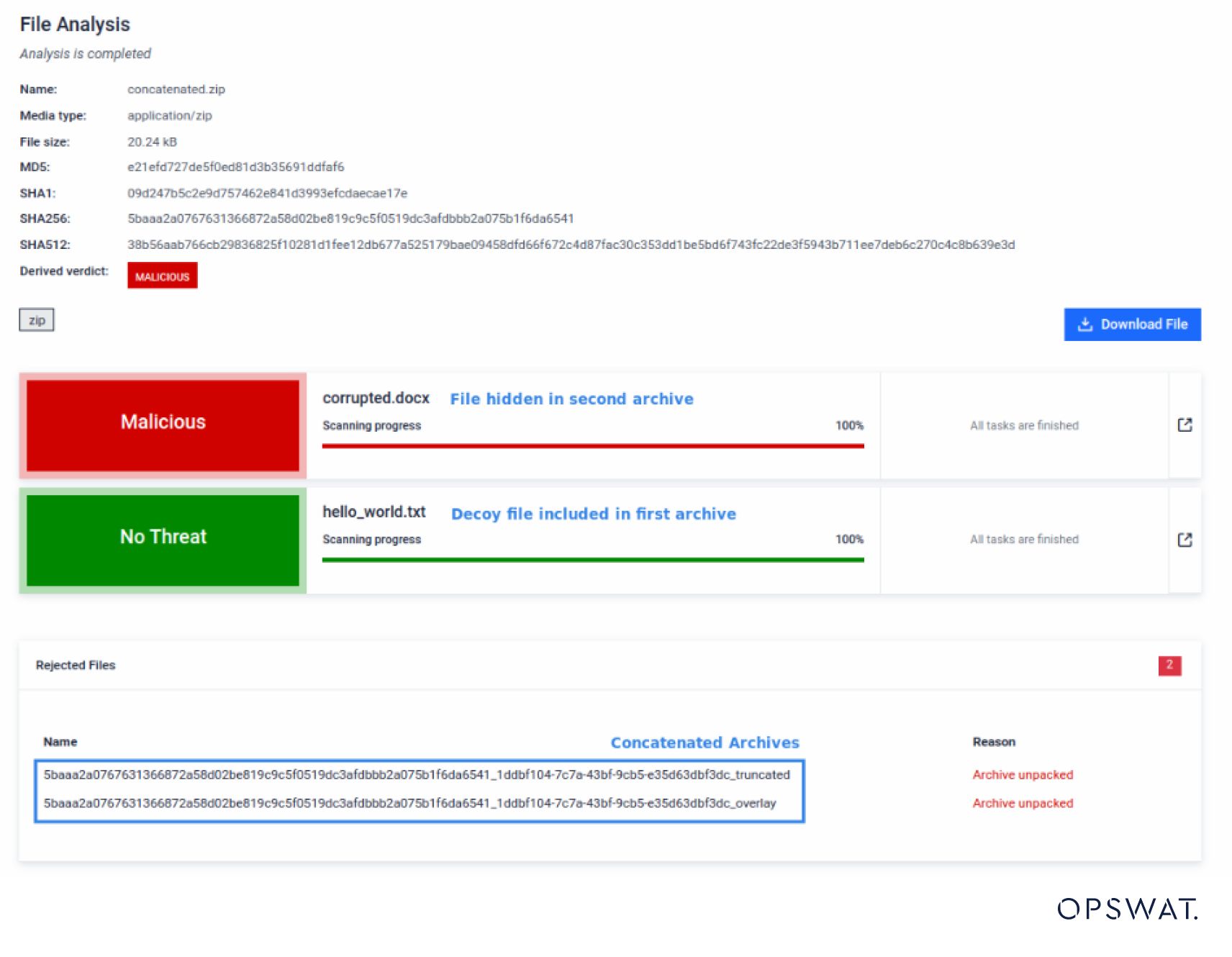The height and width of the screenshot is (957, 1232).
Task: Click the green hello_world.txt scanning progress bar
Action: click(x=592, y=560)
